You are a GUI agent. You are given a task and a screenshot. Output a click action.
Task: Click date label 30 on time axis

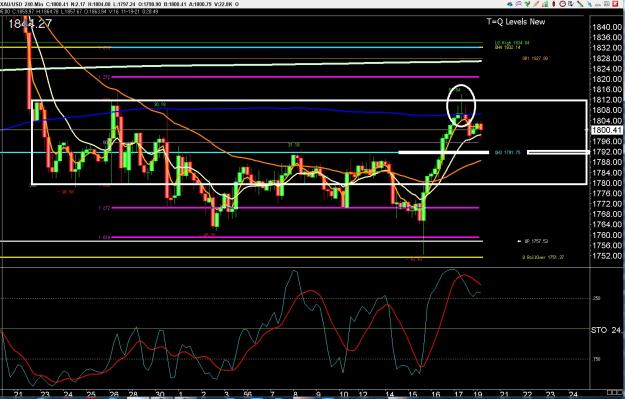click(159, 395)
